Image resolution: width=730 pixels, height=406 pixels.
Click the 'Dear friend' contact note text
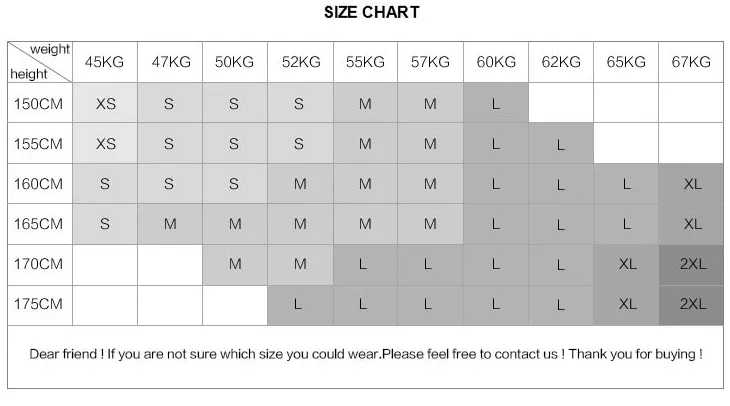(x=366, y=354)
